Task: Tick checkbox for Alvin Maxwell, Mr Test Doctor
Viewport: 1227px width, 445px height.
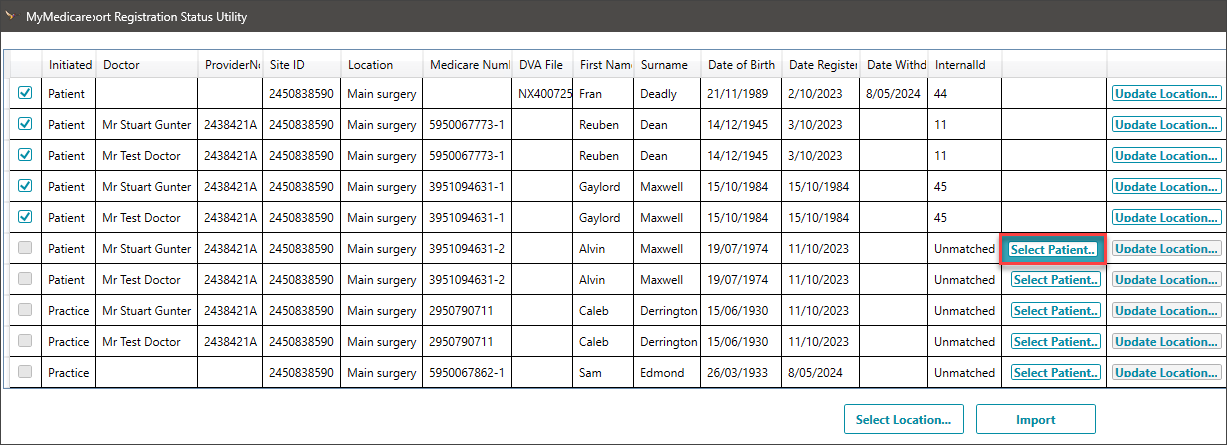Action: tap(25, 279)
